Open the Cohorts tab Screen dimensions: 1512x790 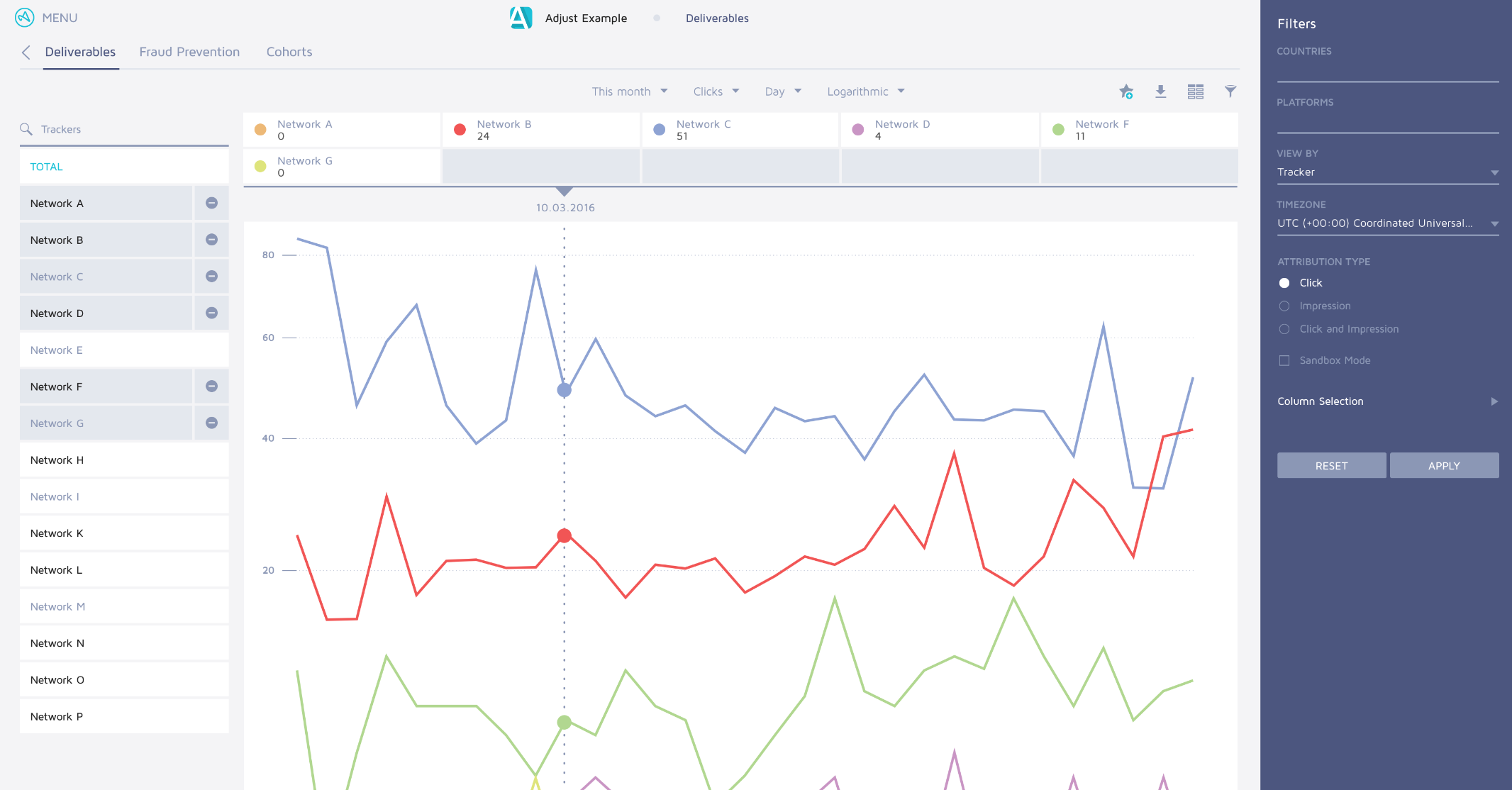289,52
